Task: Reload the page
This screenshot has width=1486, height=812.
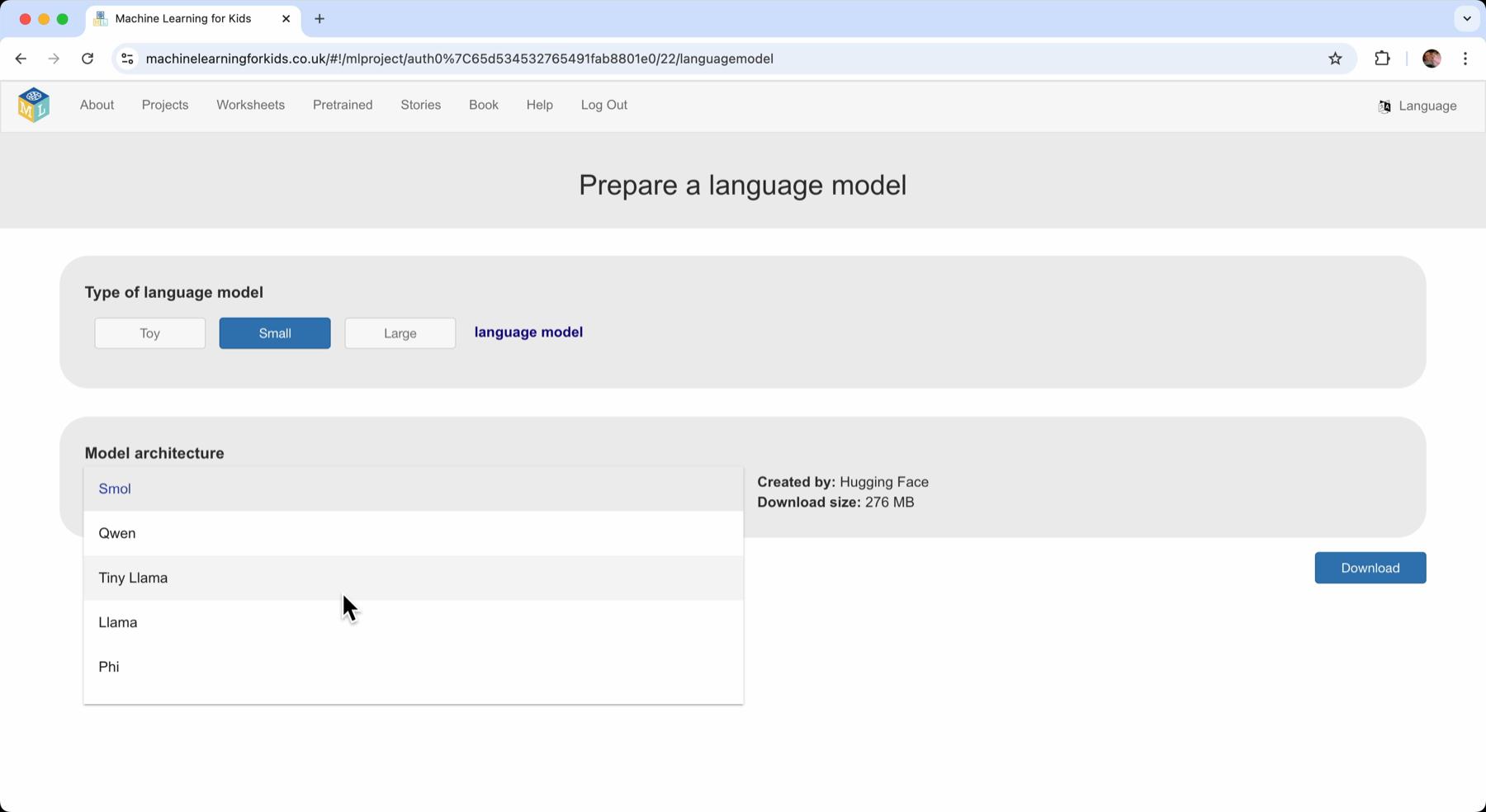Action: pyautogui.click(x=88, y=59)
